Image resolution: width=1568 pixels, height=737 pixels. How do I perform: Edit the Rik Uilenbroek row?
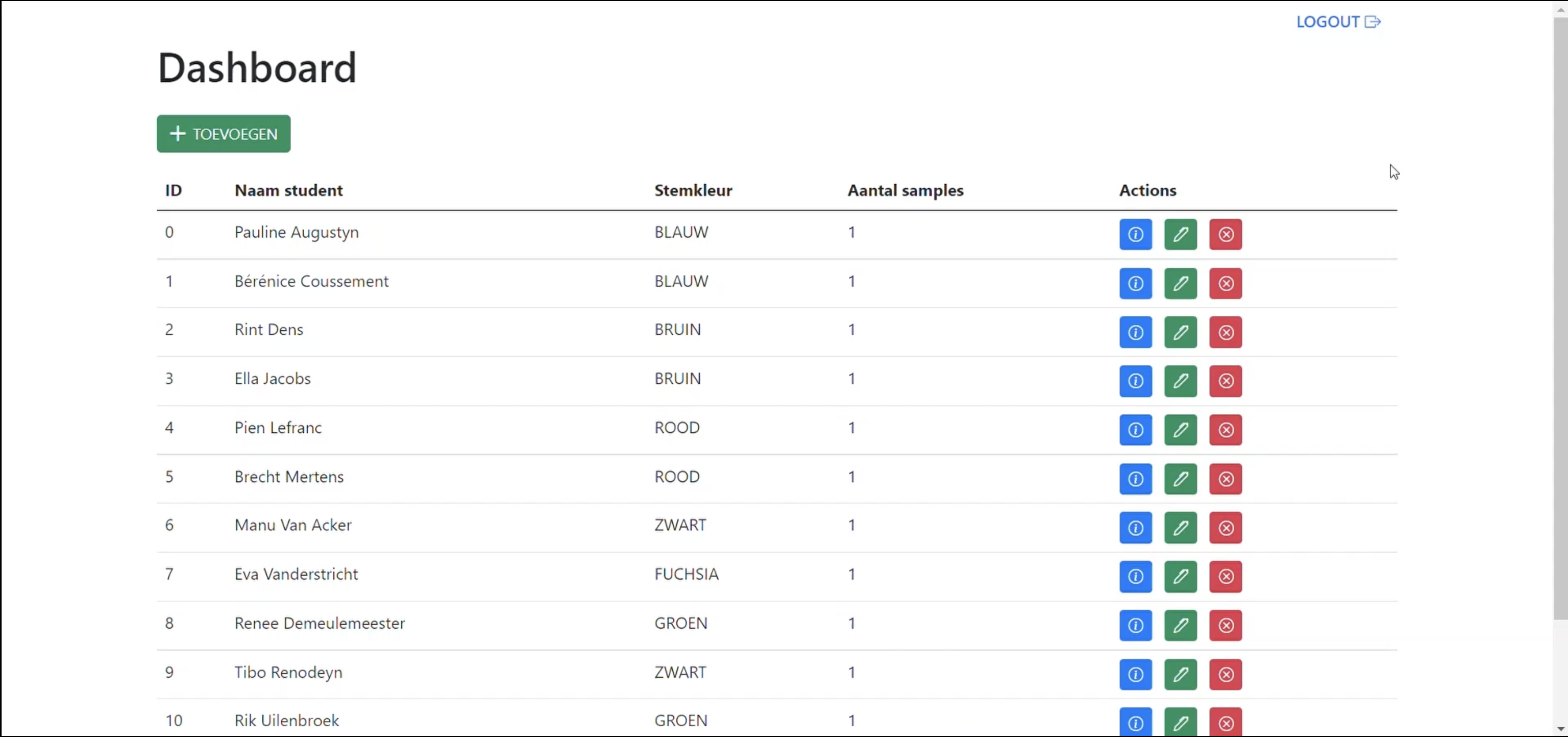click(x=1180, y=722)
